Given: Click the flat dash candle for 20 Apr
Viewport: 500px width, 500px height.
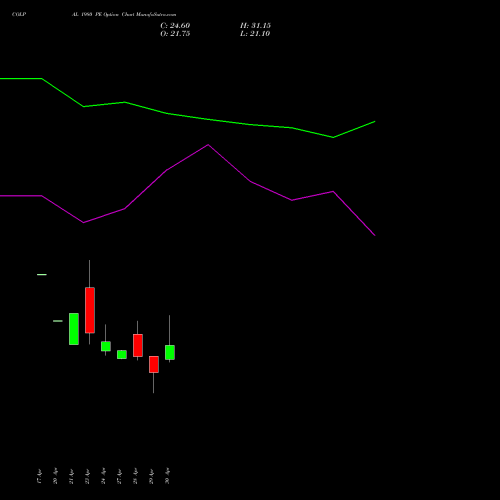Looking at the screenshot, I should point(58,321).
